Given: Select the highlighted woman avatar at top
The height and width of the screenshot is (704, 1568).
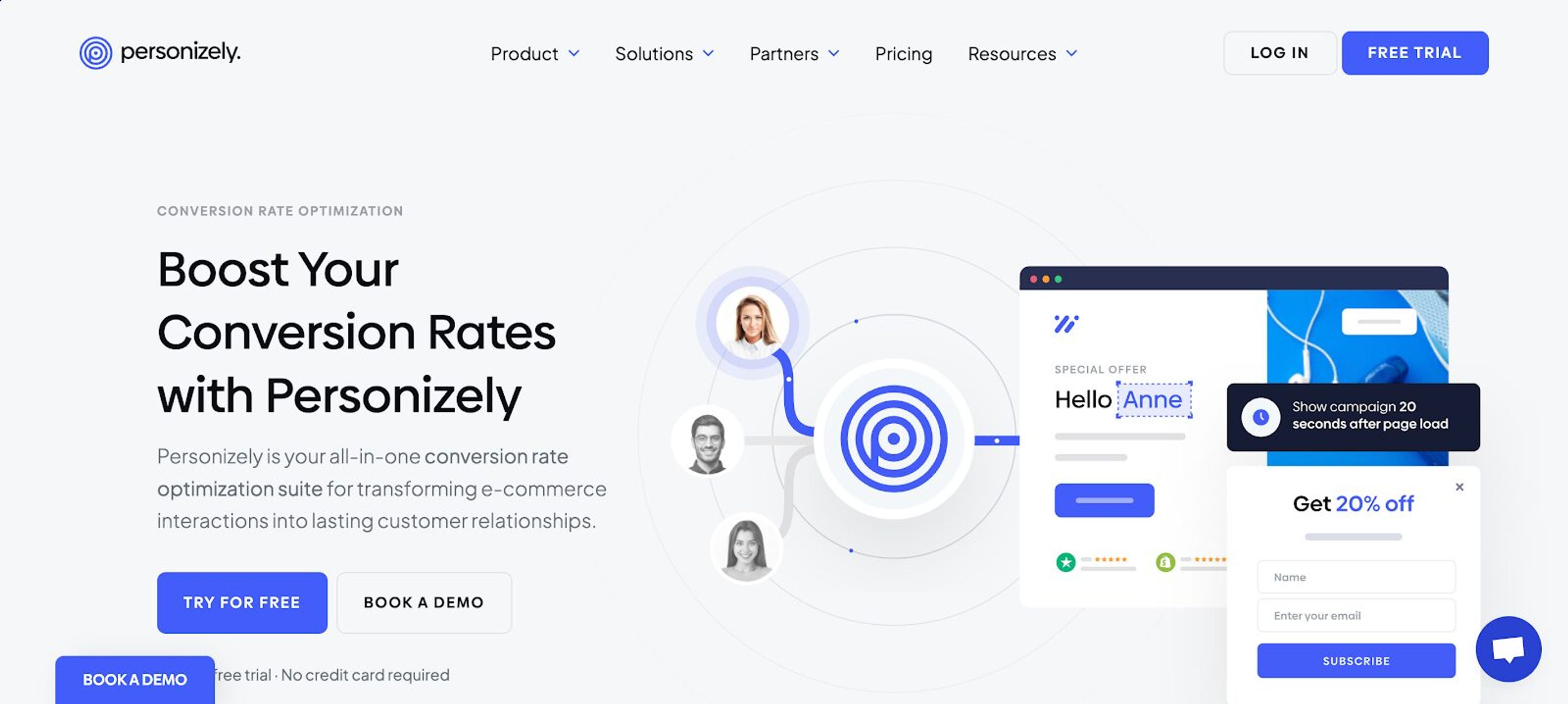Looking at the screenshot, I should point(752,323).
